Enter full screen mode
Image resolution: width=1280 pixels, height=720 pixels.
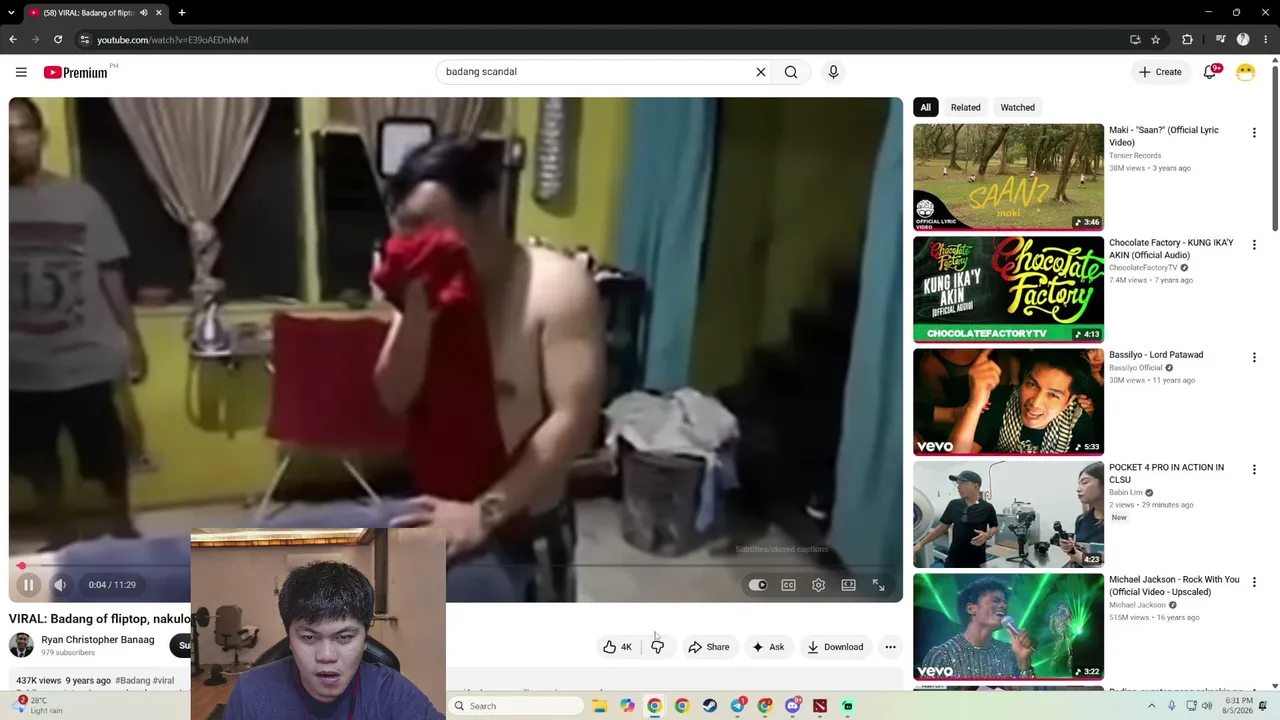[878, 585]
